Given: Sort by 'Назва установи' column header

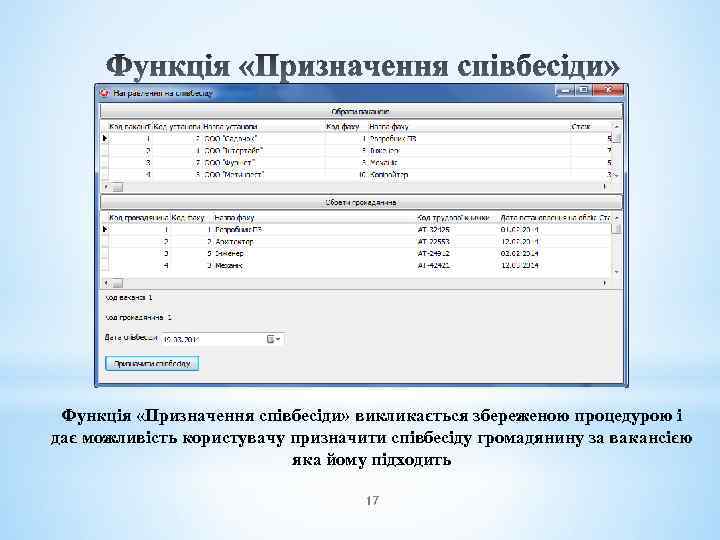Looking at the screenshot, I should [x=263, y=126].
